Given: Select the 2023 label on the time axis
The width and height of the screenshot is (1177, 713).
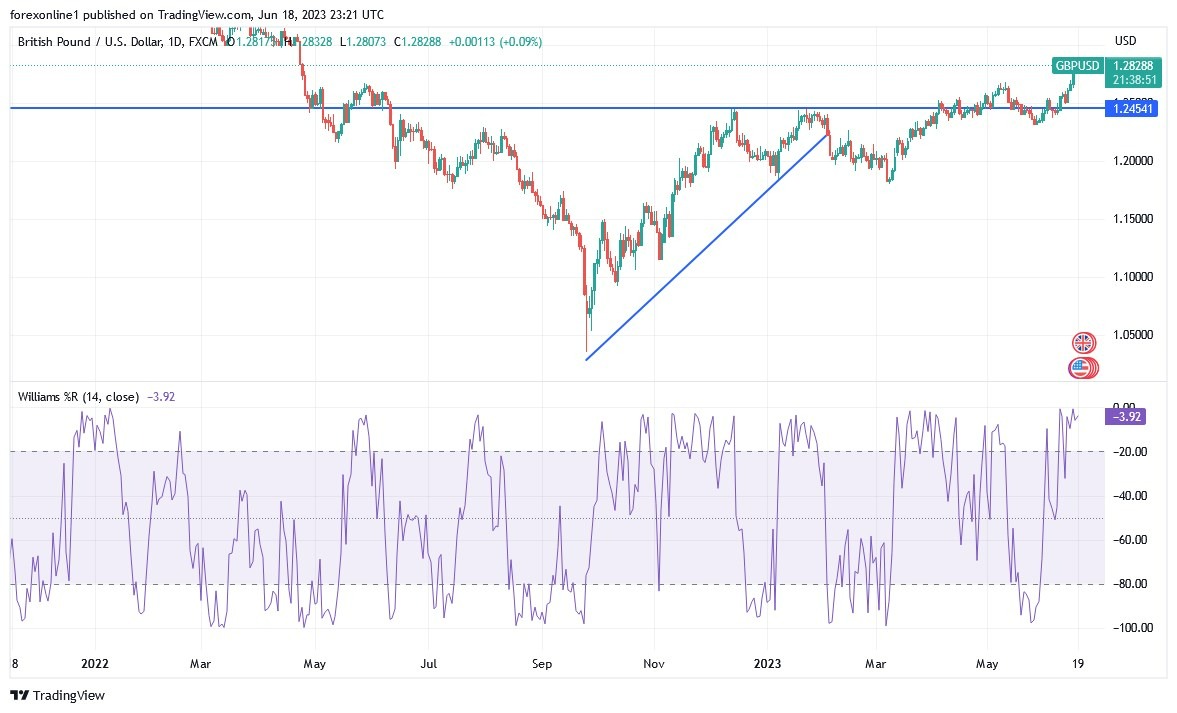Looking at the screenshot, I should click(767, 663).
